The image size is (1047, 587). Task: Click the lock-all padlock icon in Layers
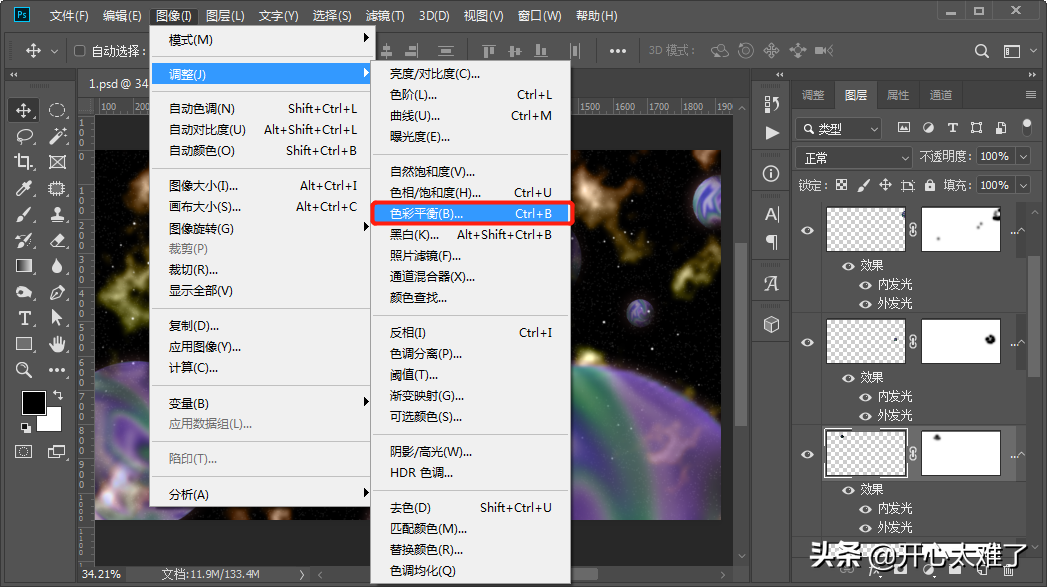pyautogui.click(x=931, y=185)
